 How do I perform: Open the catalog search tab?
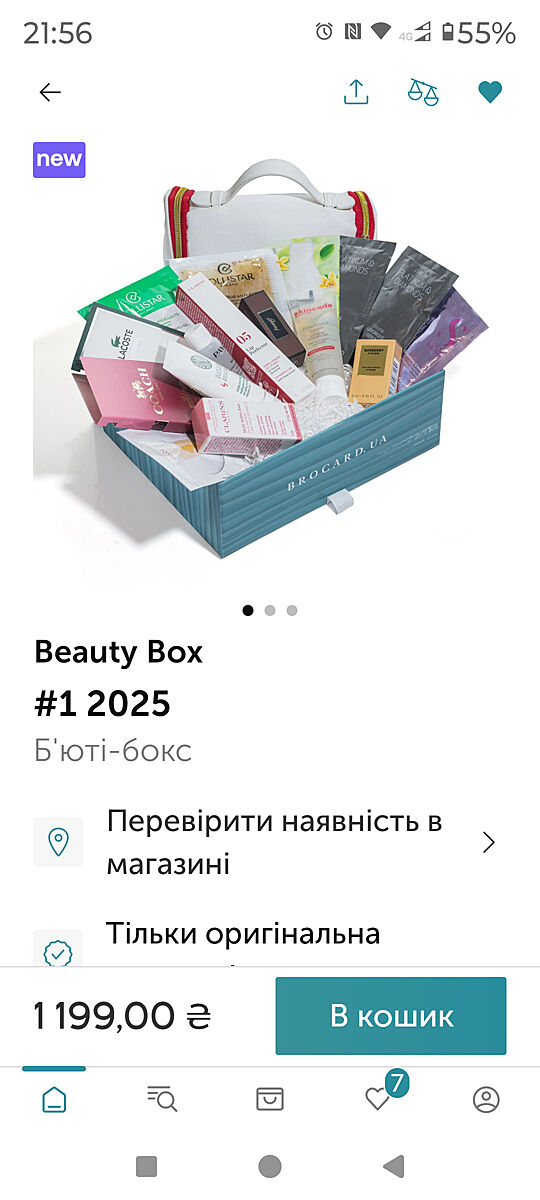tap(162, 1100)
